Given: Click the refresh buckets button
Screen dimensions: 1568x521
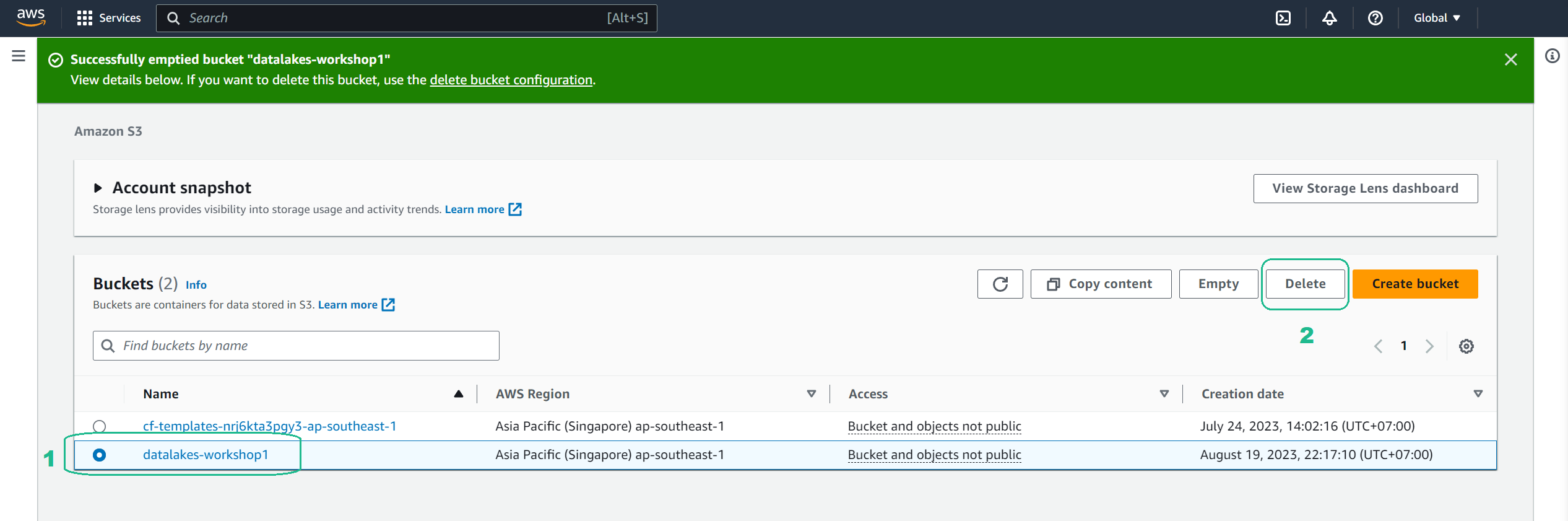Looking at the screenshot, I should pos(1000,284).
